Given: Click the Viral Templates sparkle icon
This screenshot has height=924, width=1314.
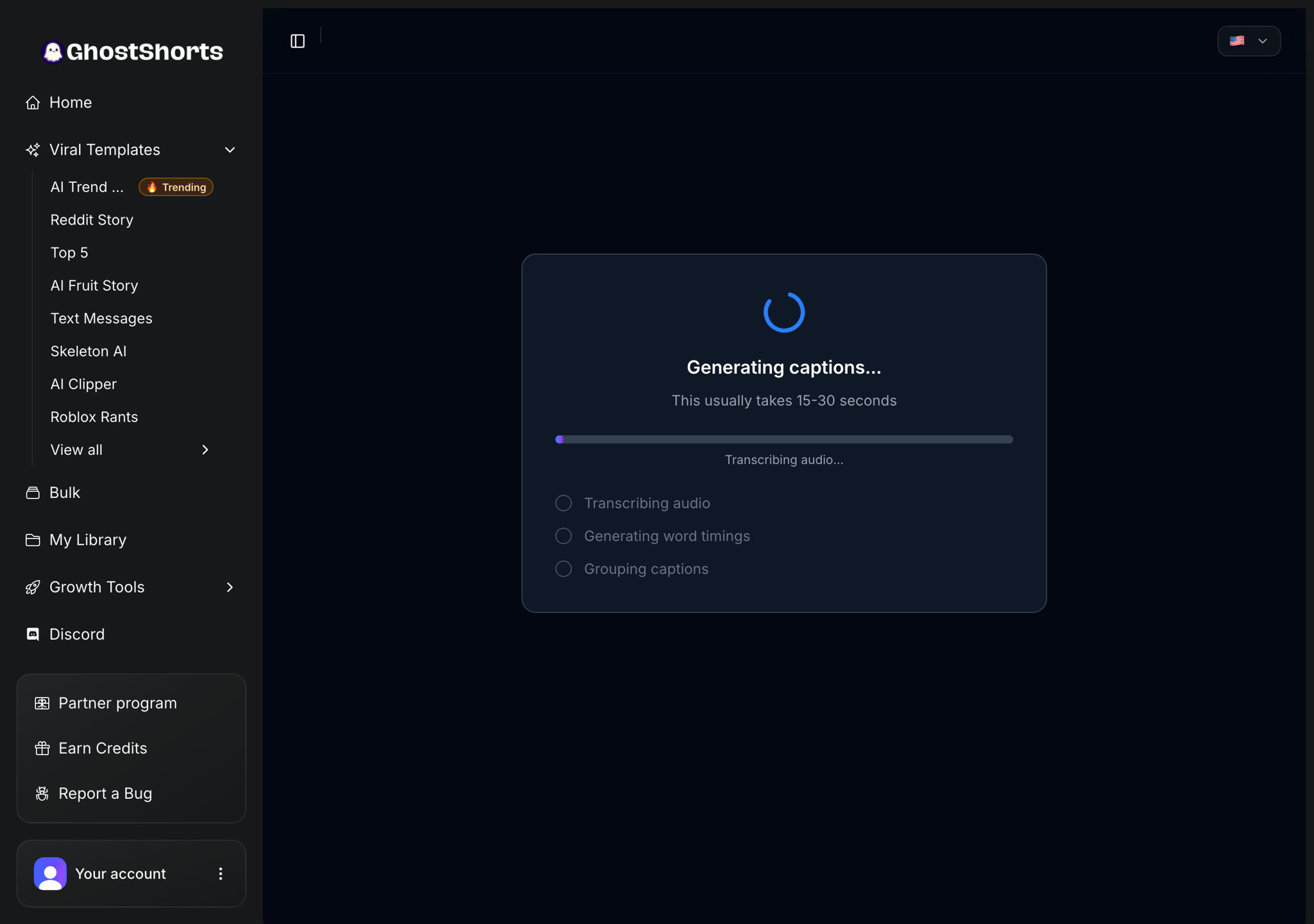Looking at the screenshot, I should tap(33, 150).
